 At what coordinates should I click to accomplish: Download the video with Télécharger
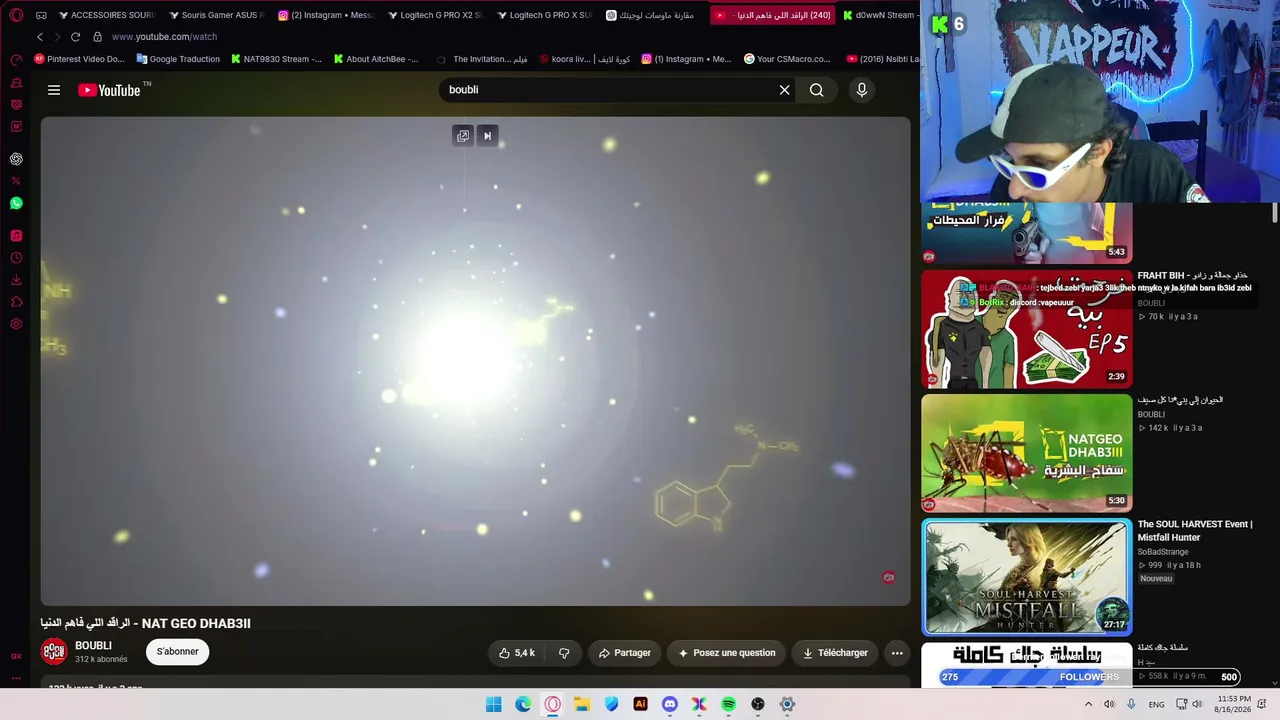(x=835, y=653)
